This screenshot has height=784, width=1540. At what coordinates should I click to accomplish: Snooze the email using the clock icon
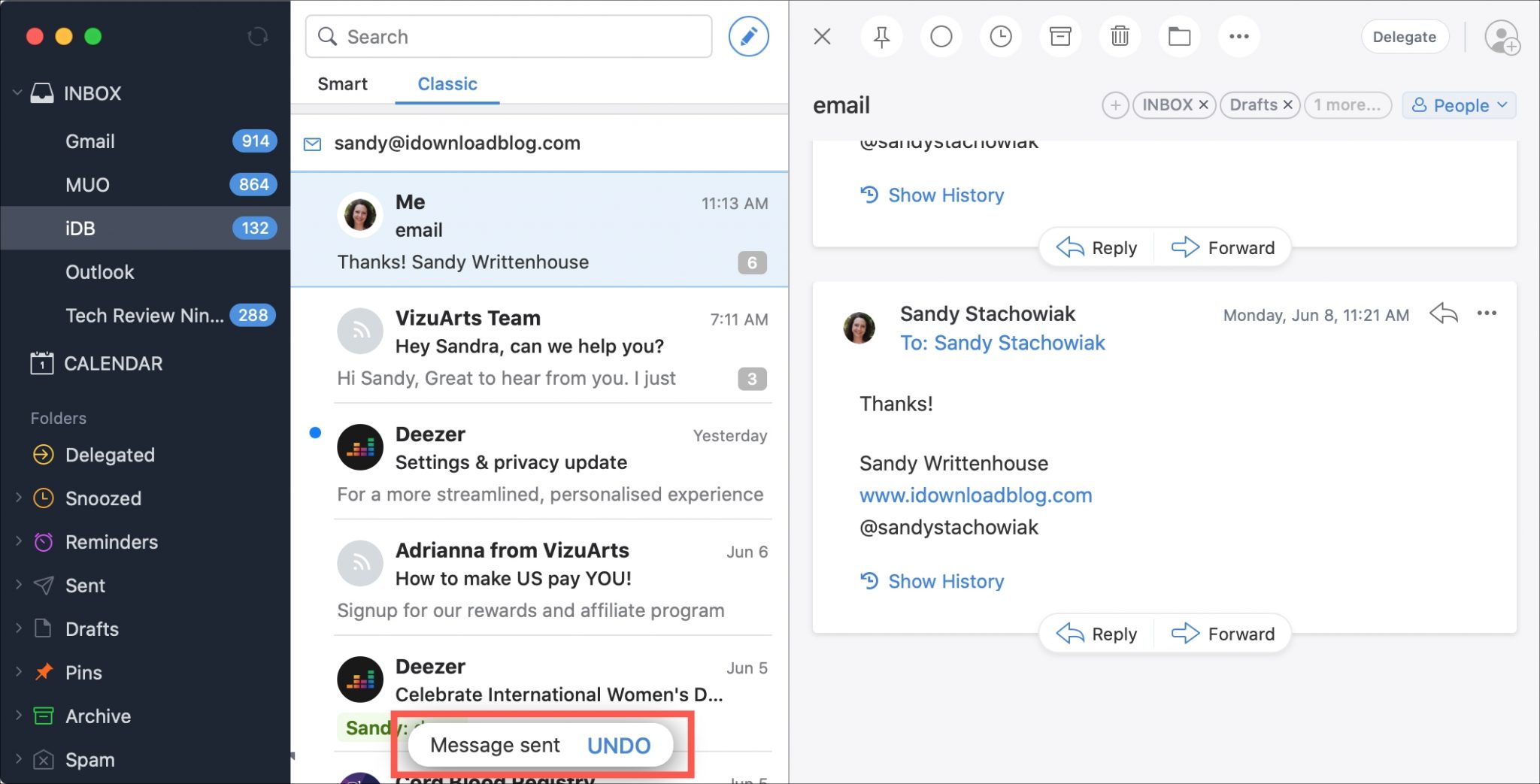999,36
